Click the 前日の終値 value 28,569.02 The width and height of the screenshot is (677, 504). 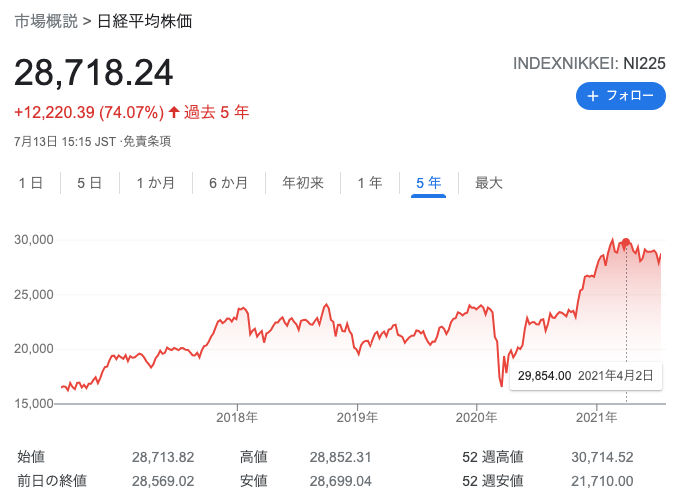coord(163,481)
